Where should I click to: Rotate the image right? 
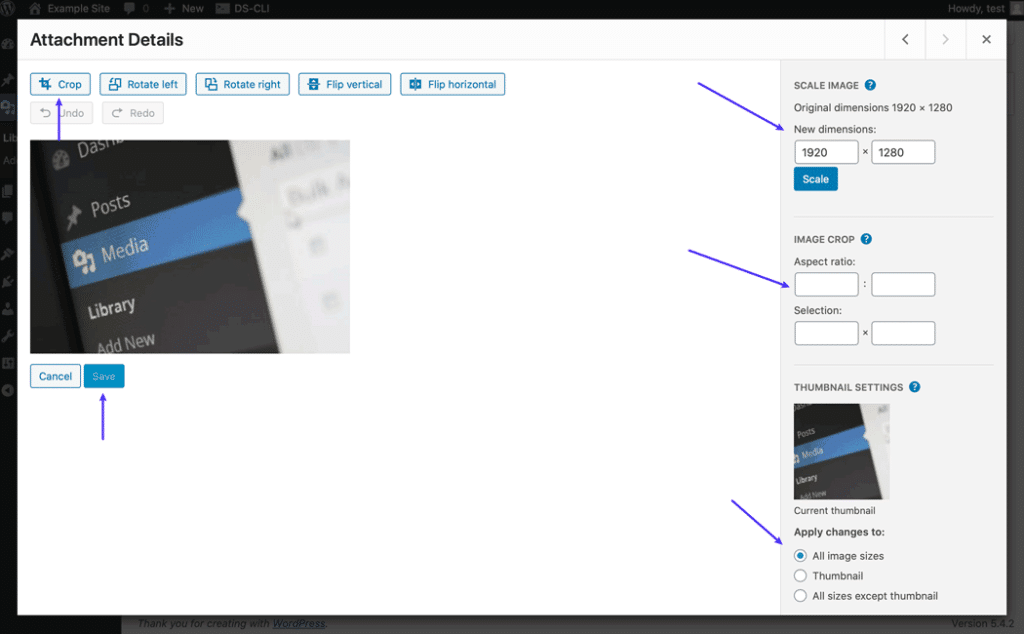point(242,84)
